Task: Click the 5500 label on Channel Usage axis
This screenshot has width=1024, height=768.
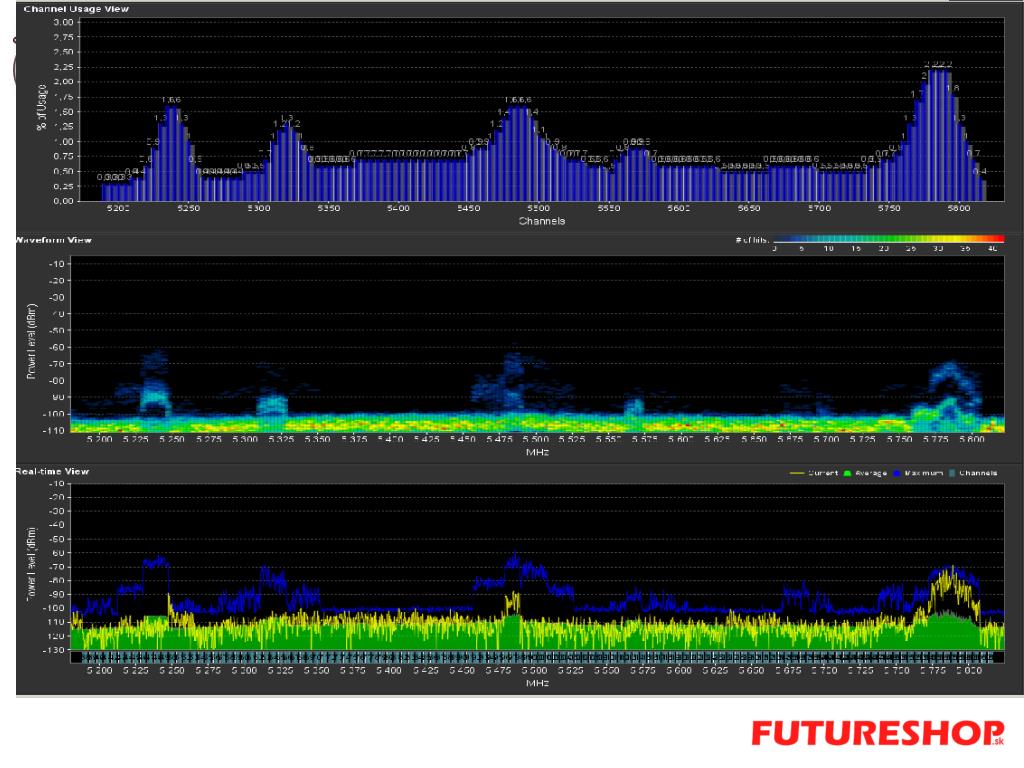Action: point(539,208)
